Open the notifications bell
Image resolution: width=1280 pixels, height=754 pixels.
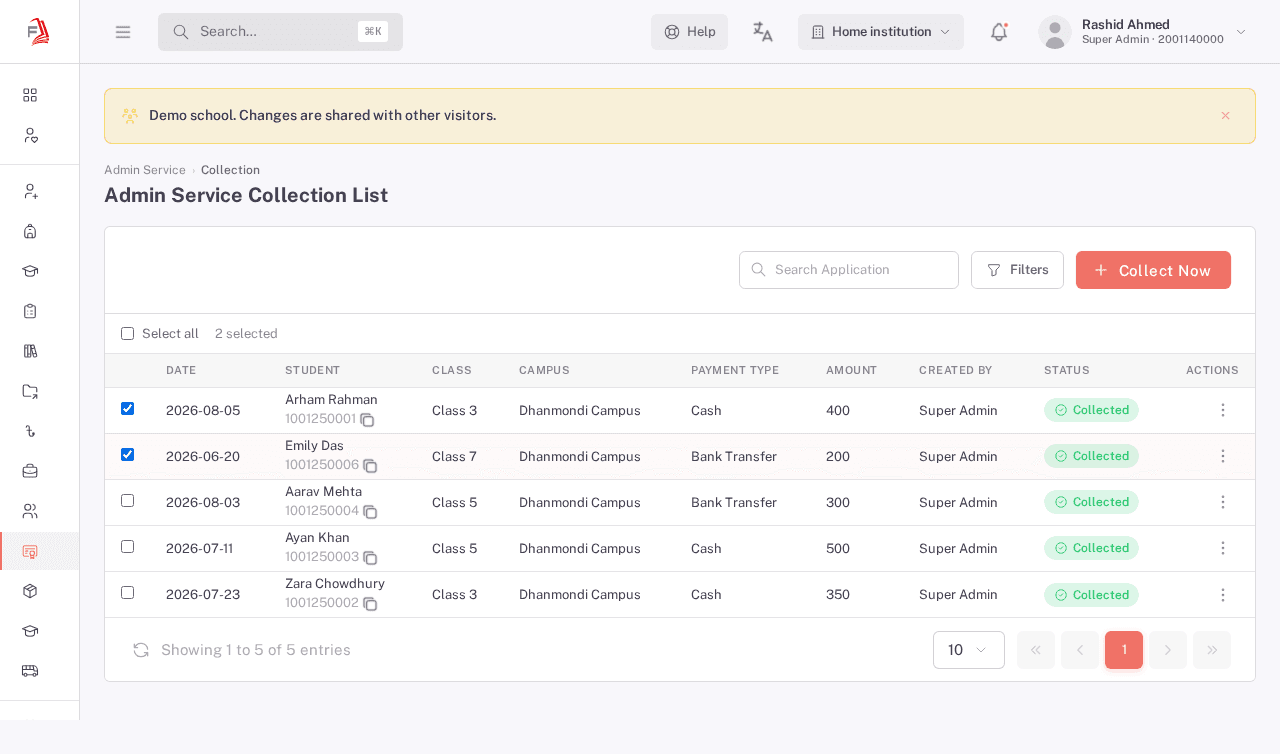[x=999, y=32]
